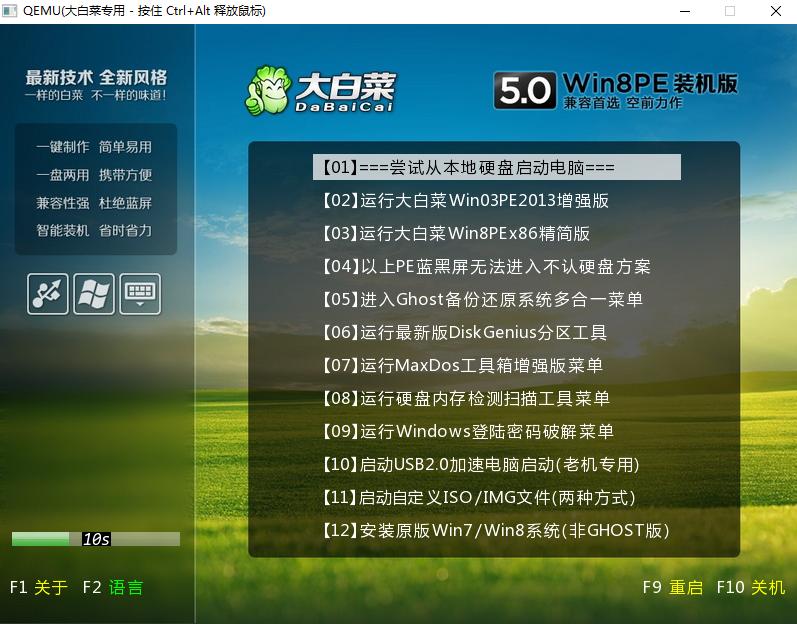Click F10 关机 shutdown option
Image resolution: width=797 pixels, height=624 pixels.
click(751, 587)
